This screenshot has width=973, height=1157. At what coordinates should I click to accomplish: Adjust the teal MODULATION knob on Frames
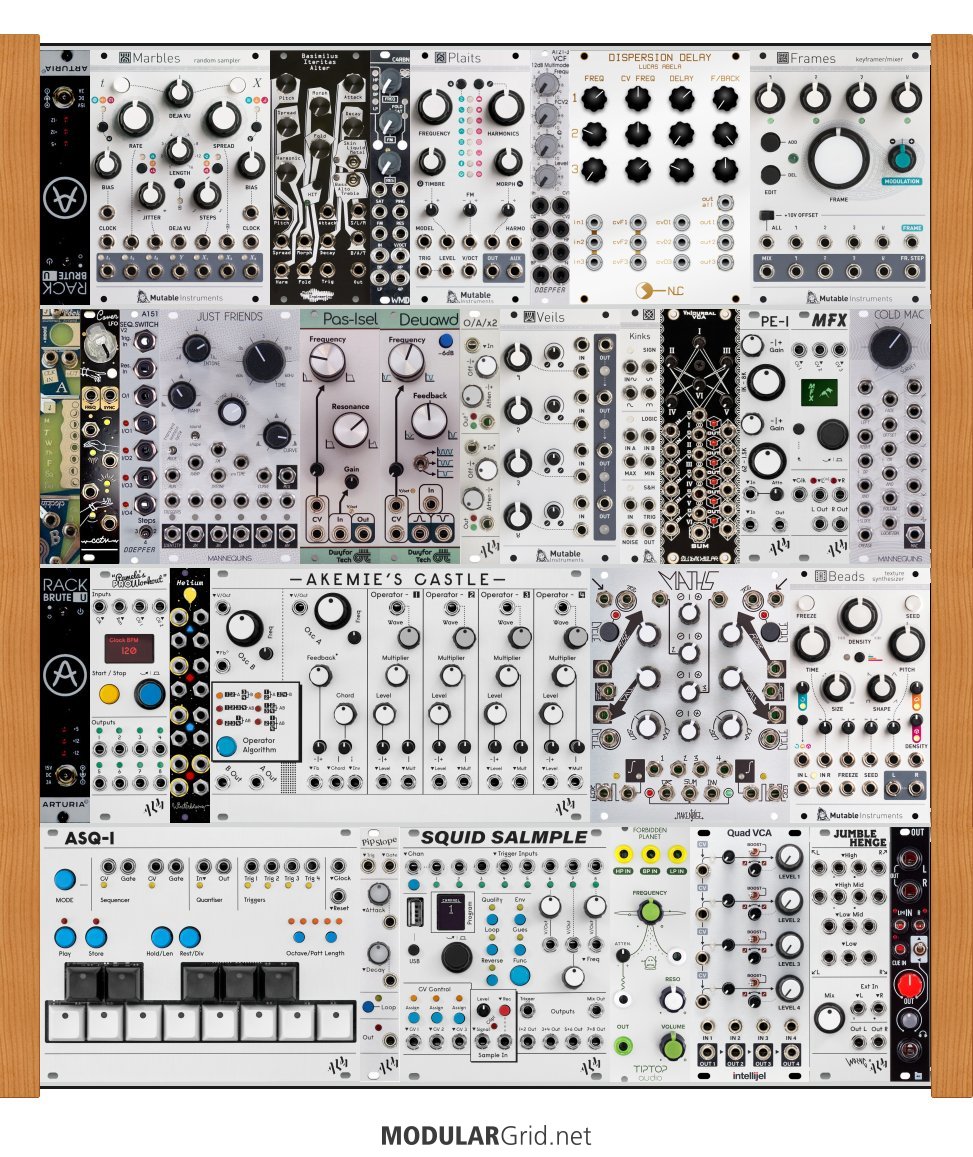pyautogui.click(x=902, y=157)
